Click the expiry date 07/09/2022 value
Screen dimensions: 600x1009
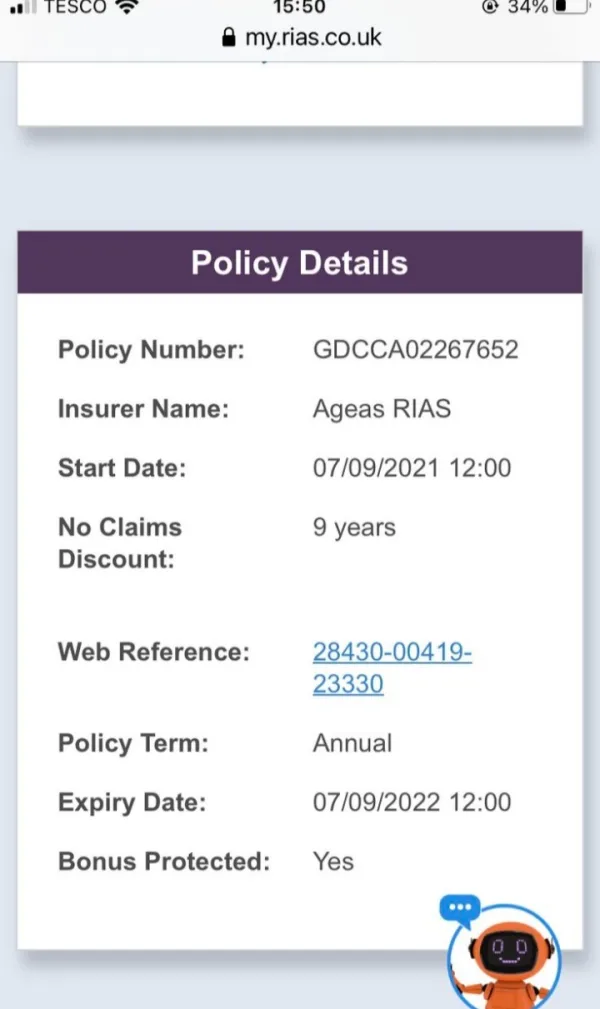[411, 802]
